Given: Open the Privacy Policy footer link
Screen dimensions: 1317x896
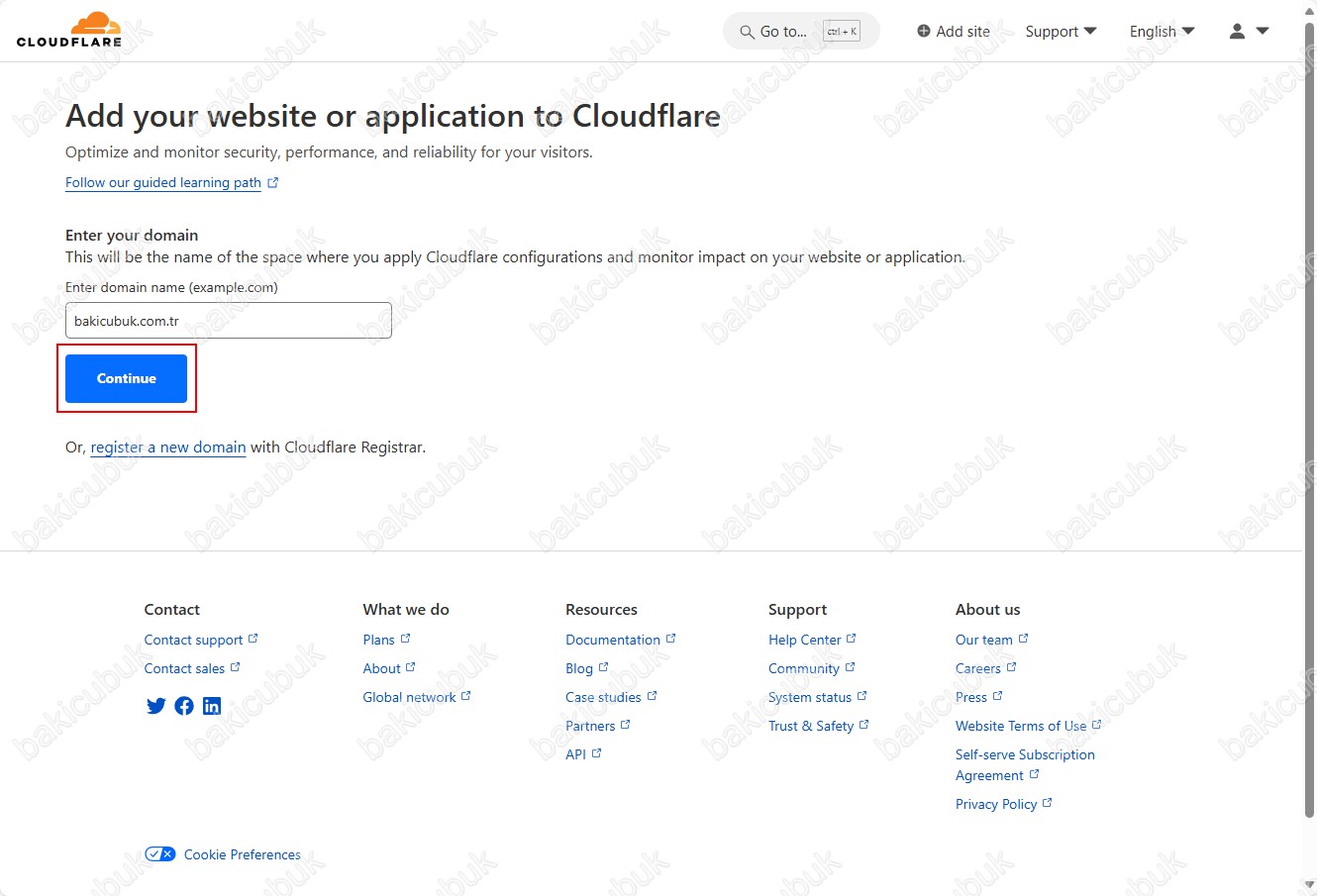Looking at the screenshot, I should click(996, 804).
